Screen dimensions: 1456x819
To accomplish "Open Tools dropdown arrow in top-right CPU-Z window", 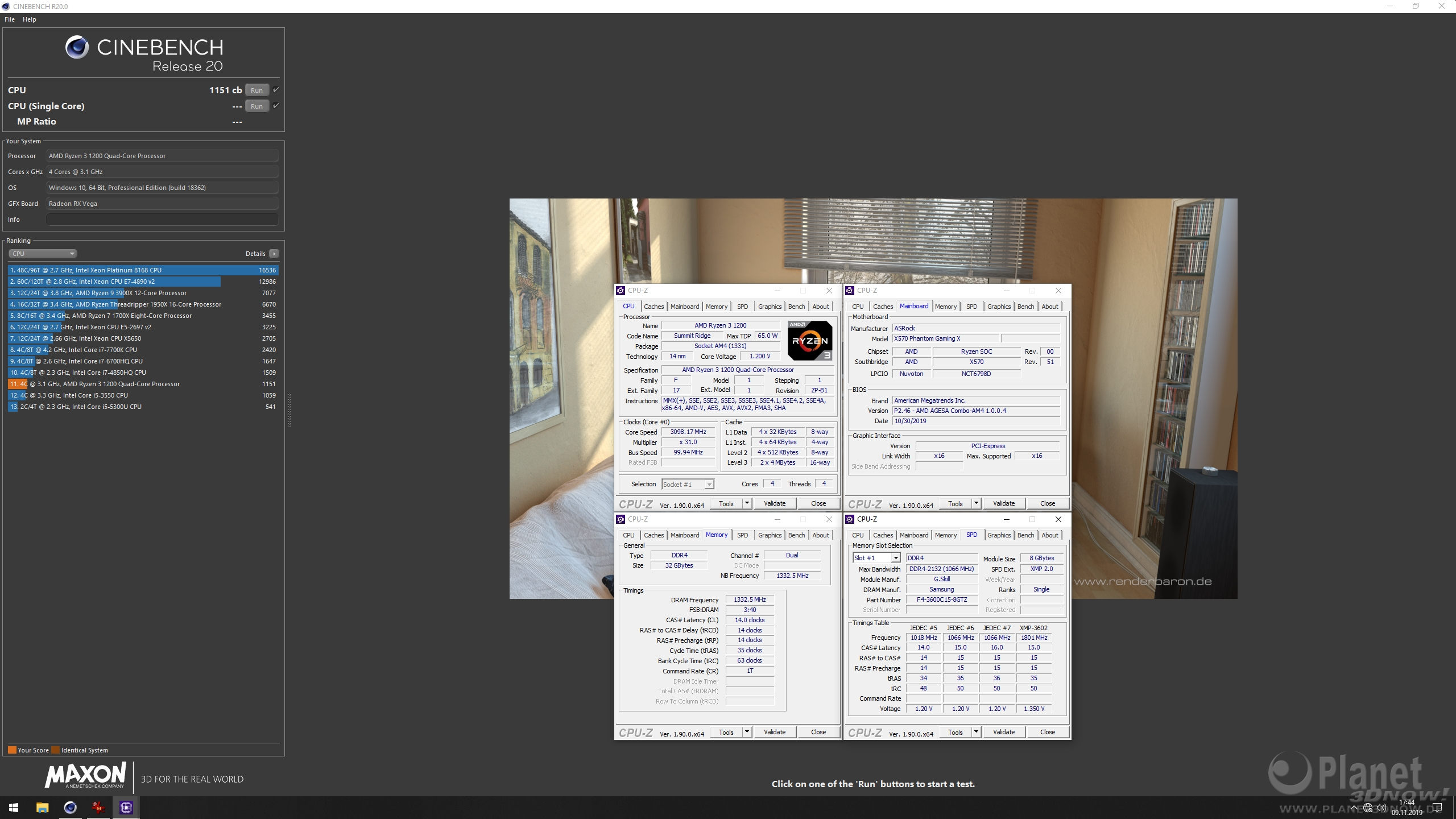I will coord(976,503).
